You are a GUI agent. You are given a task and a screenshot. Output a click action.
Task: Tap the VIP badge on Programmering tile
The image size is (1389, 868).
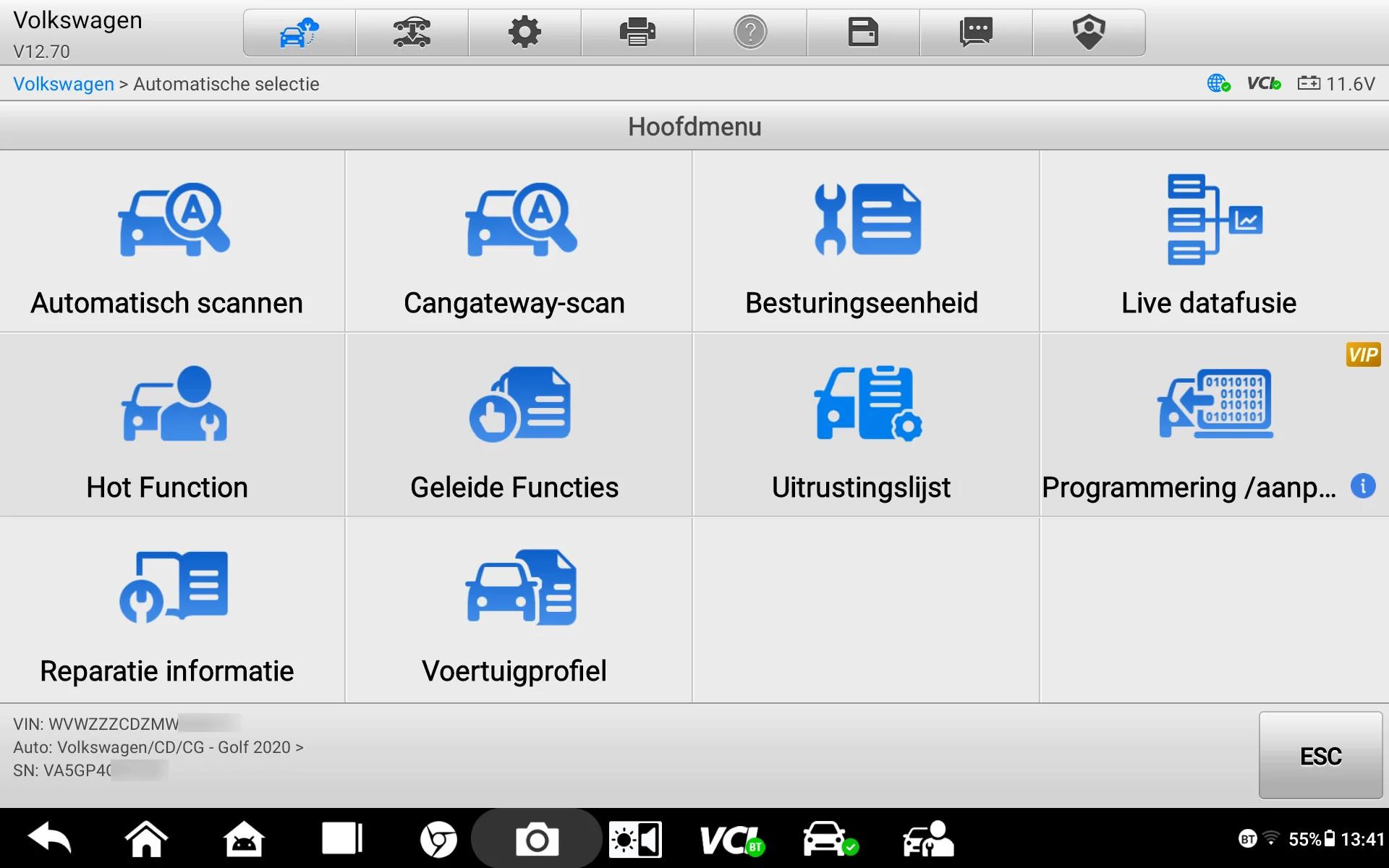(x=1363, y=354)
